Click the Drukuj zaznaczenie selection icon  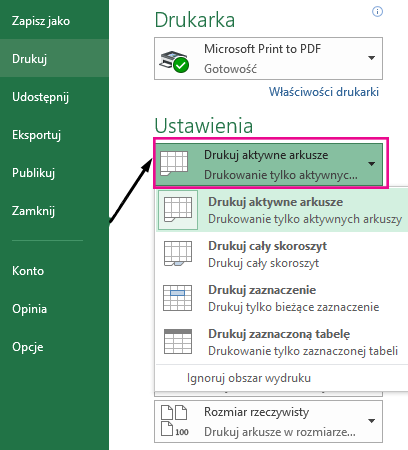click(x=178, y=298)
